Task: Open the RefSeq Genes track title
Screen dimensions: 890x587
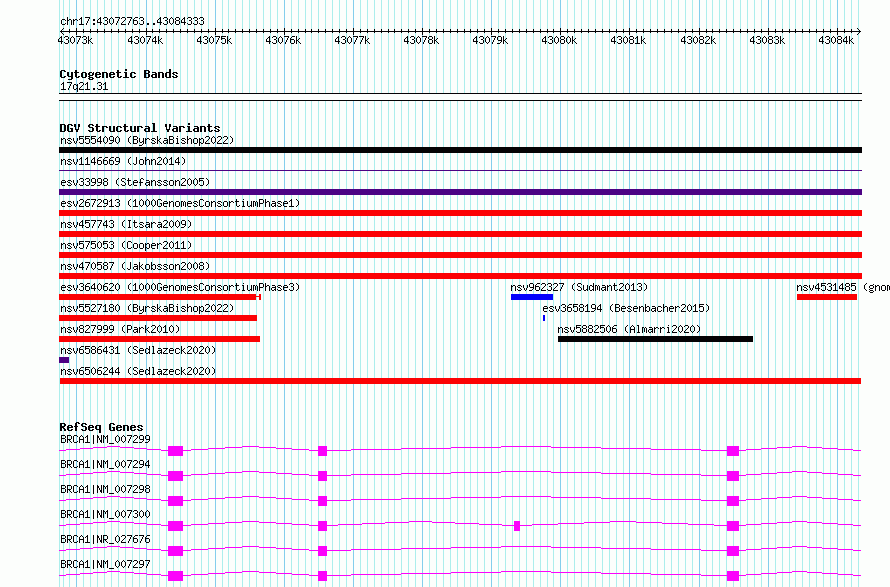Action: coord(101,427)
